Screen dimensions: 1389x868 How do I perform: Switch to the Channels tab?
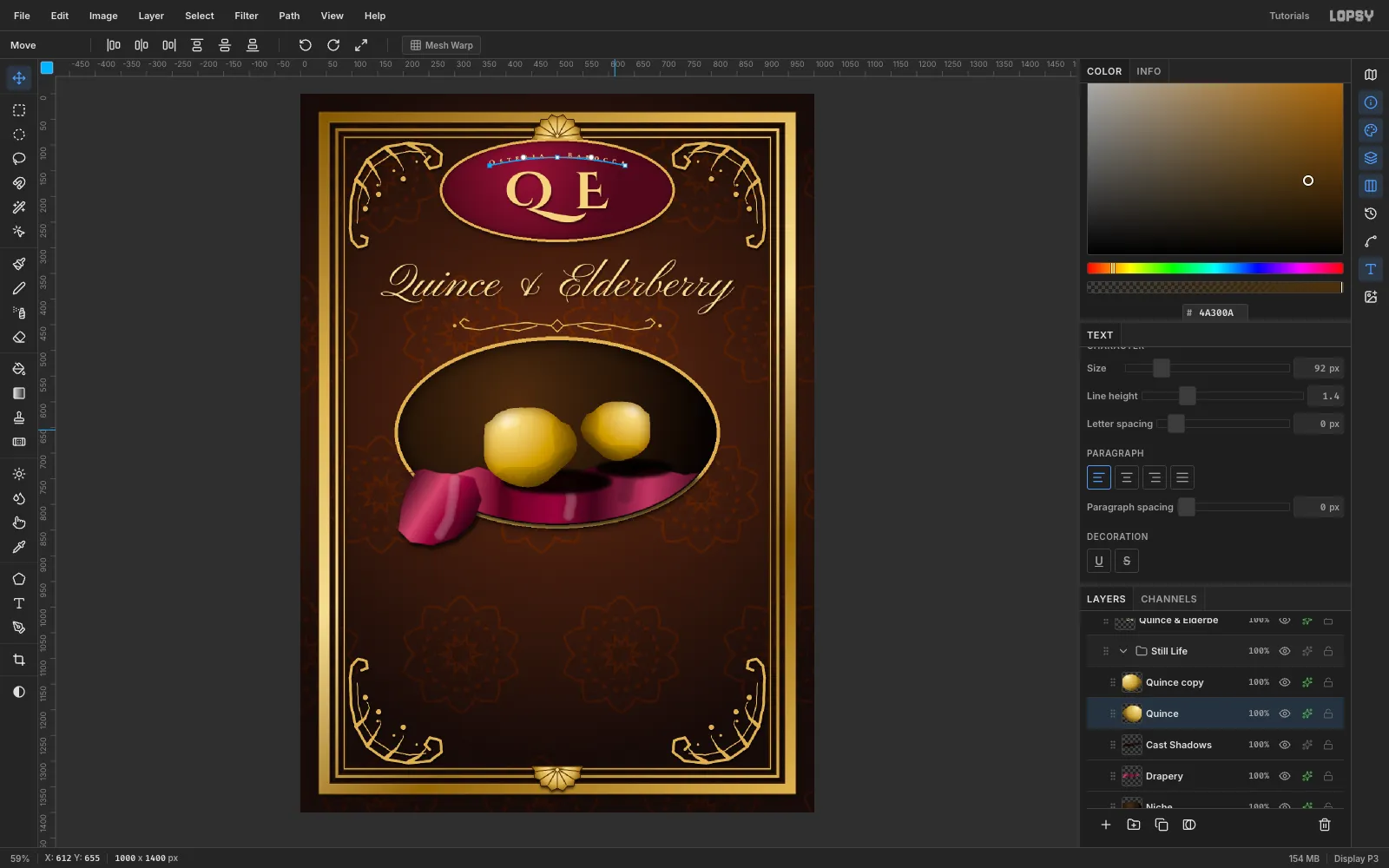click(x=1168, y=599)
